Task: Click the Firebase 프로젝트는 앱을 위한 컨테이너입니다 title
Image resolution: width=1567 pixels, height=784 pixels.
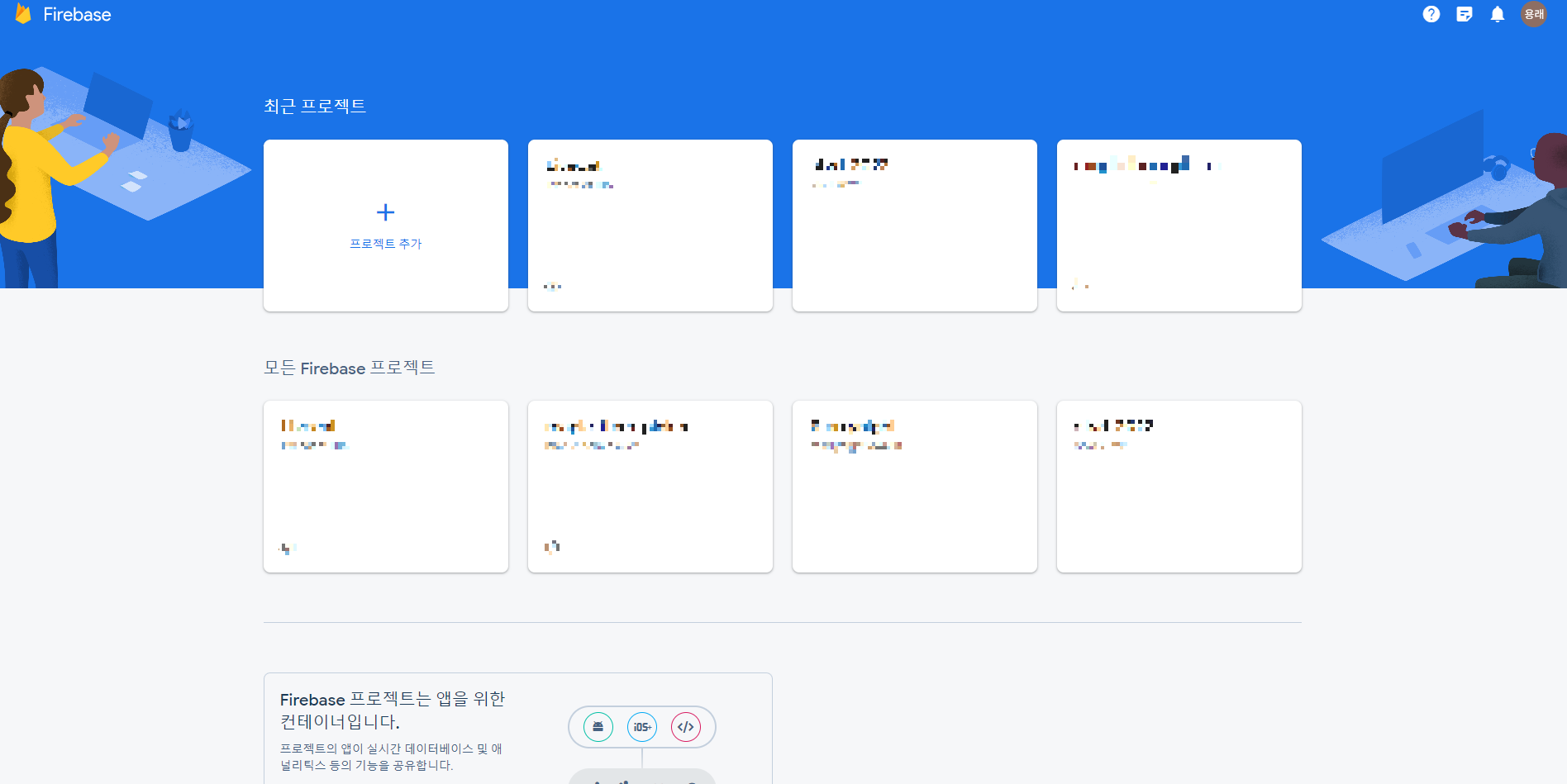Action: click(393, 710)
